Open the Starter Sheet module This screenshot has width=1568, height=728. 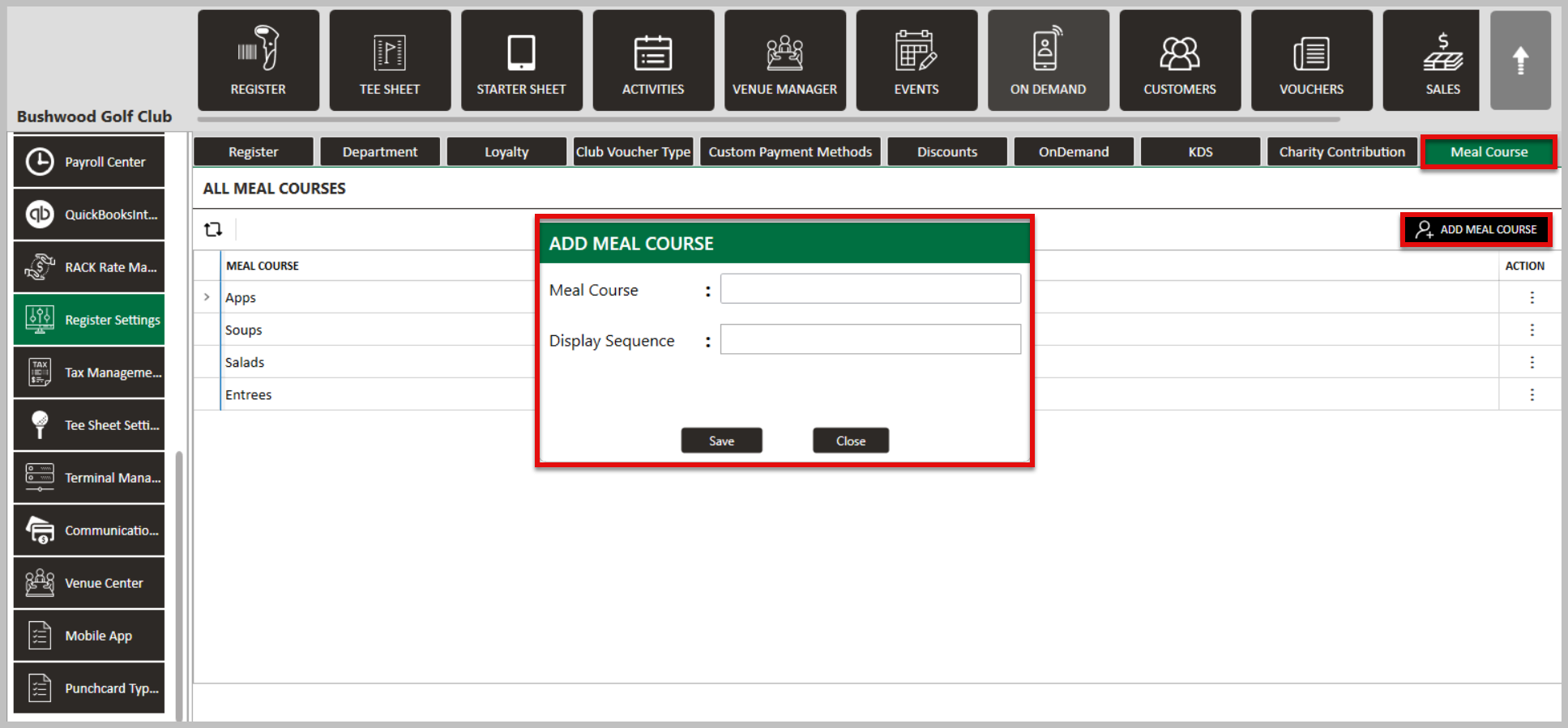[x=521, y=61]
